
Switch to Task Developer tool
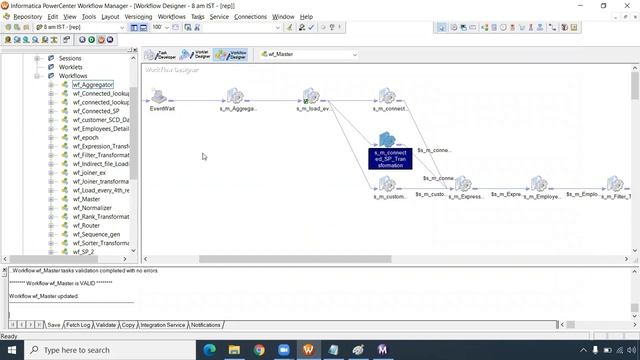coord(160,55)
